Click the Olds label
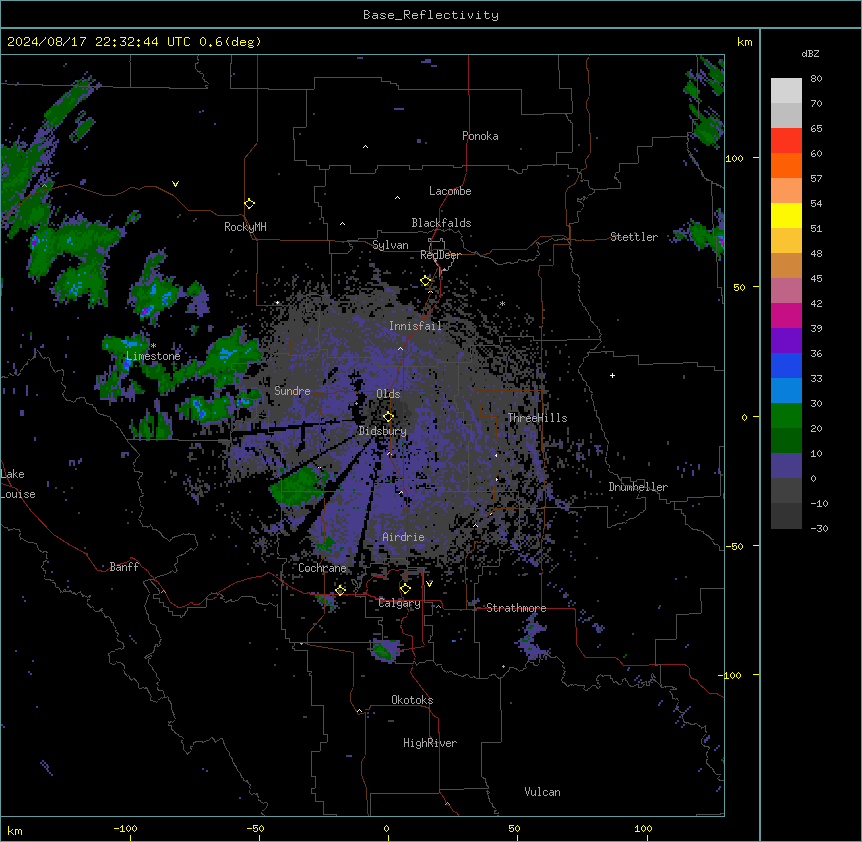The width and height of the screenshot is (862, 842). click(388, 394)
